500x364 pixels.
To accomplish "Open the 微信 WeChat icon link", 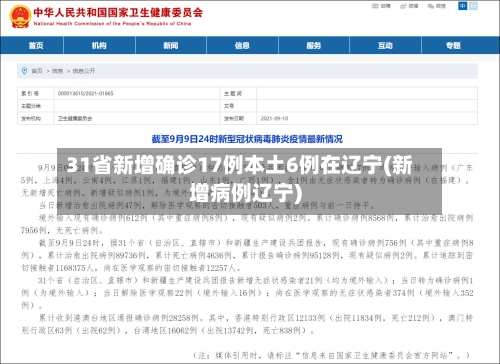I will [x=437, y=6].
